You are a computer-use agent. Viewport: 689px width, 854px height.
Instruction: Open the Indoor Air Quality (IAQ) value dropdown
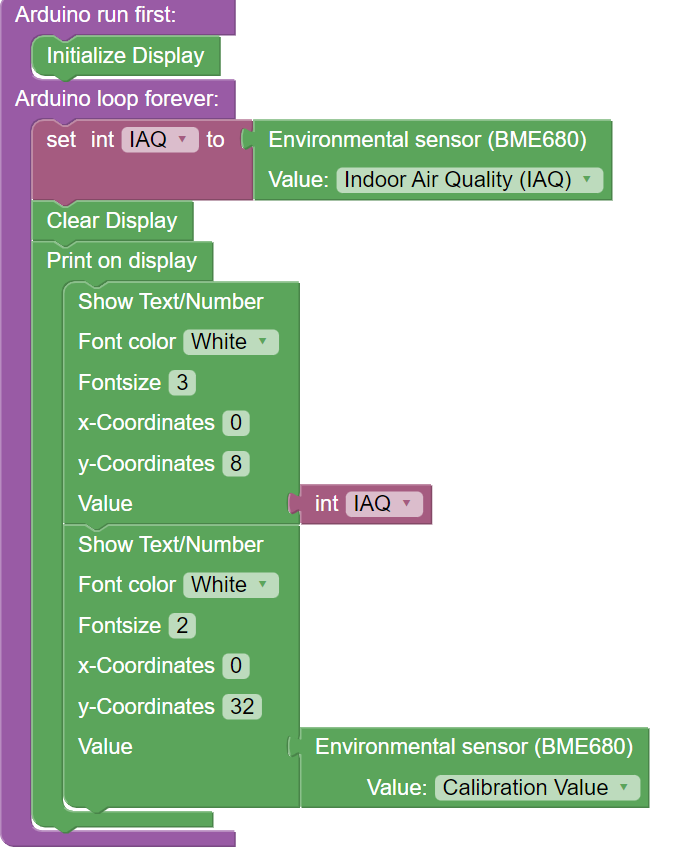[470, 180]
